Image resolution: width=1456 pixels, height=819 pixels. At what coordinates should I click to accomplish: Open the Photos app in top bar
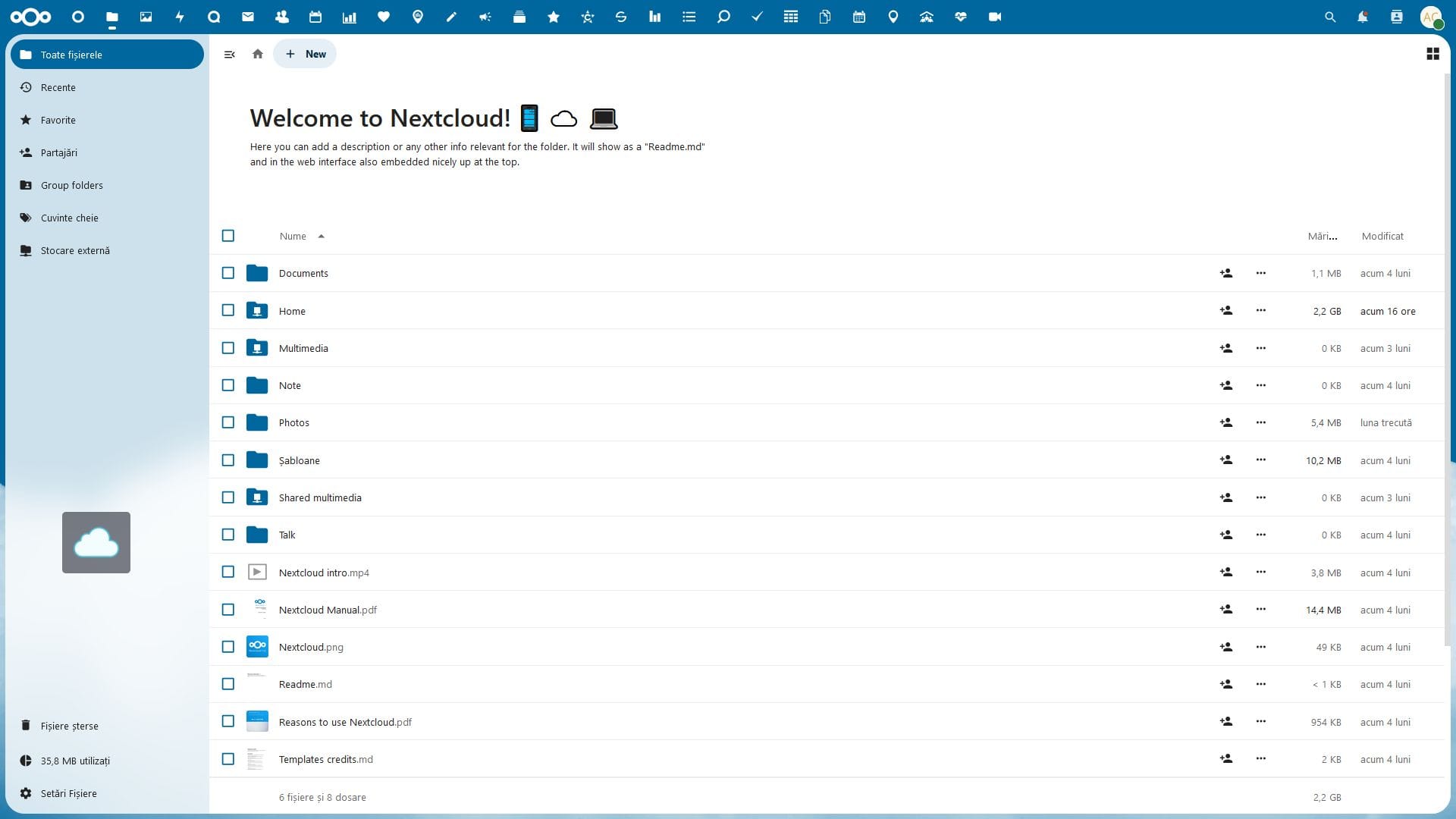pyautogui.click(x=146, y=17)
